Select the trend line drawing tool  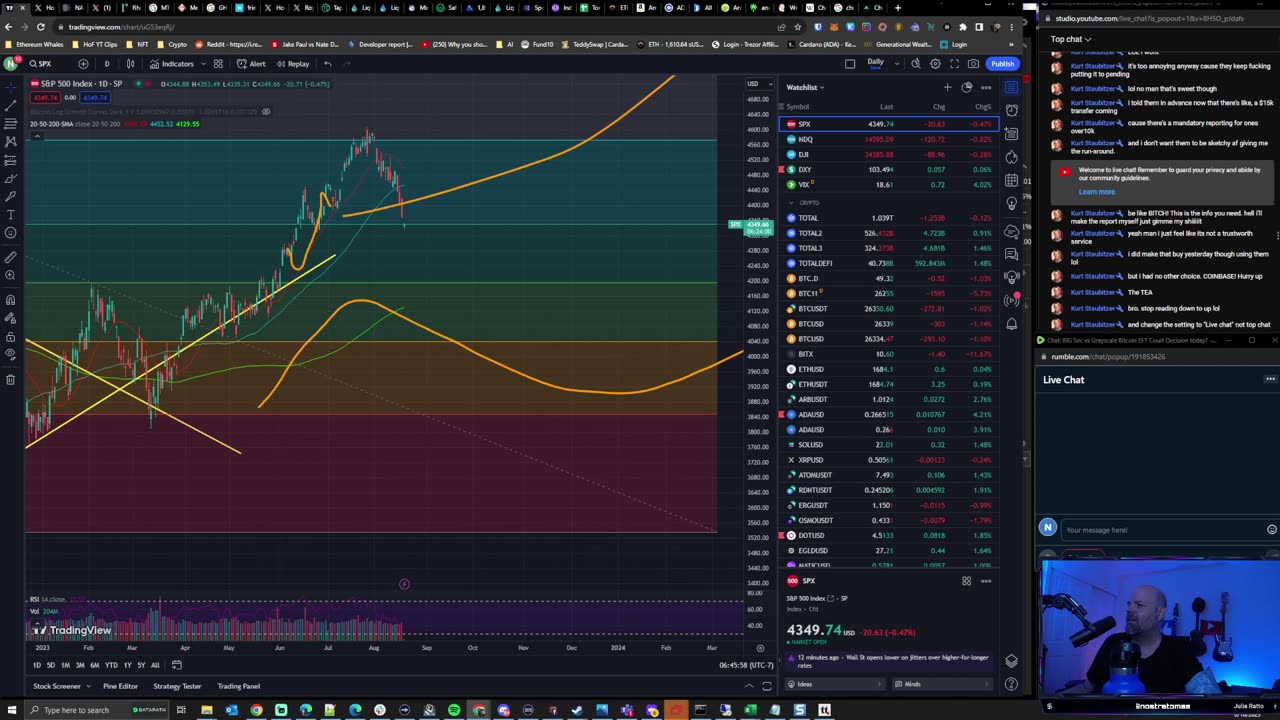pyautogui.click(x=11, y=105)
